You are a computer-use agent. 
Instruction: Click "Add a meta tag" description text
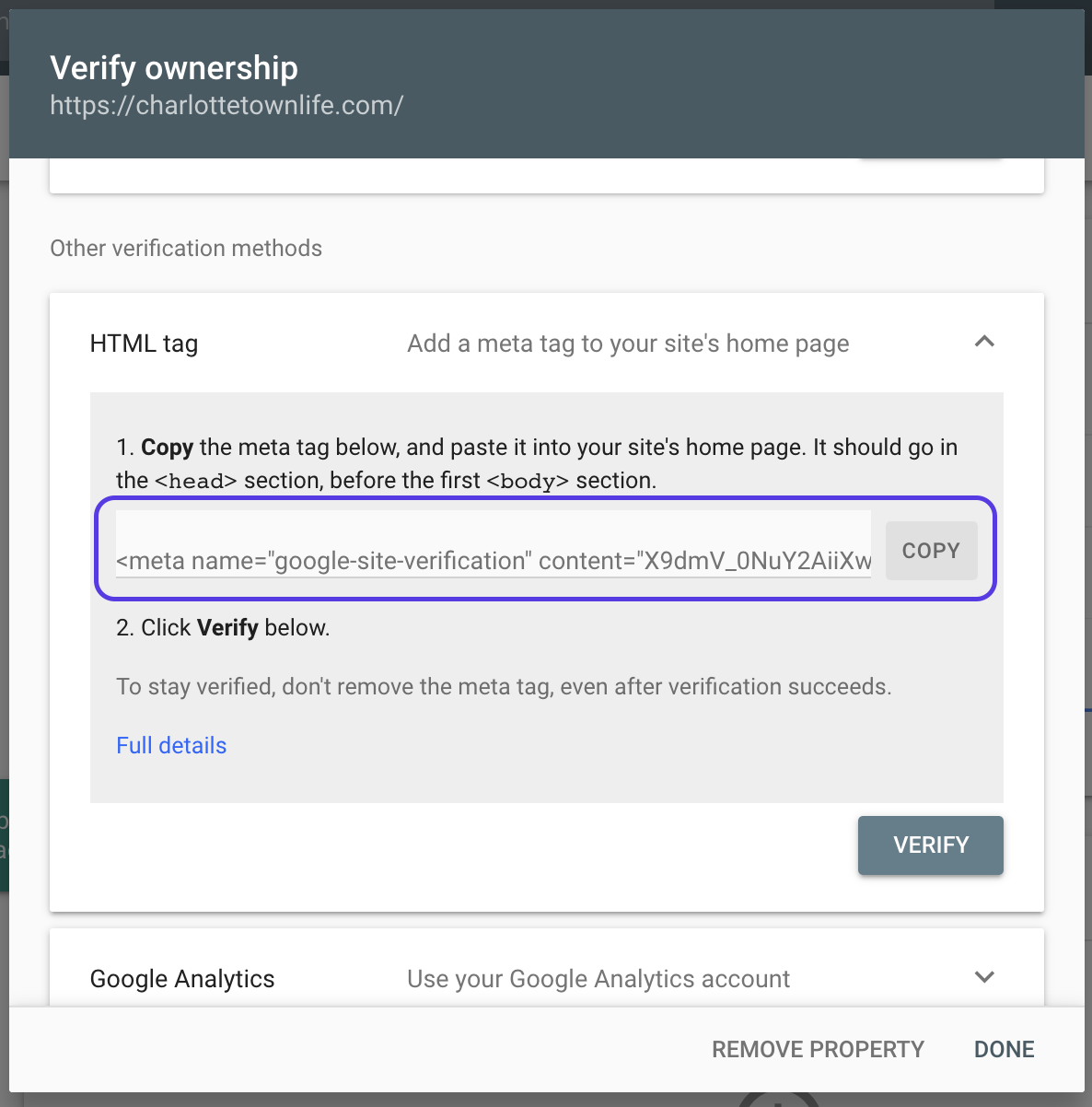click(x=628, y=344)
